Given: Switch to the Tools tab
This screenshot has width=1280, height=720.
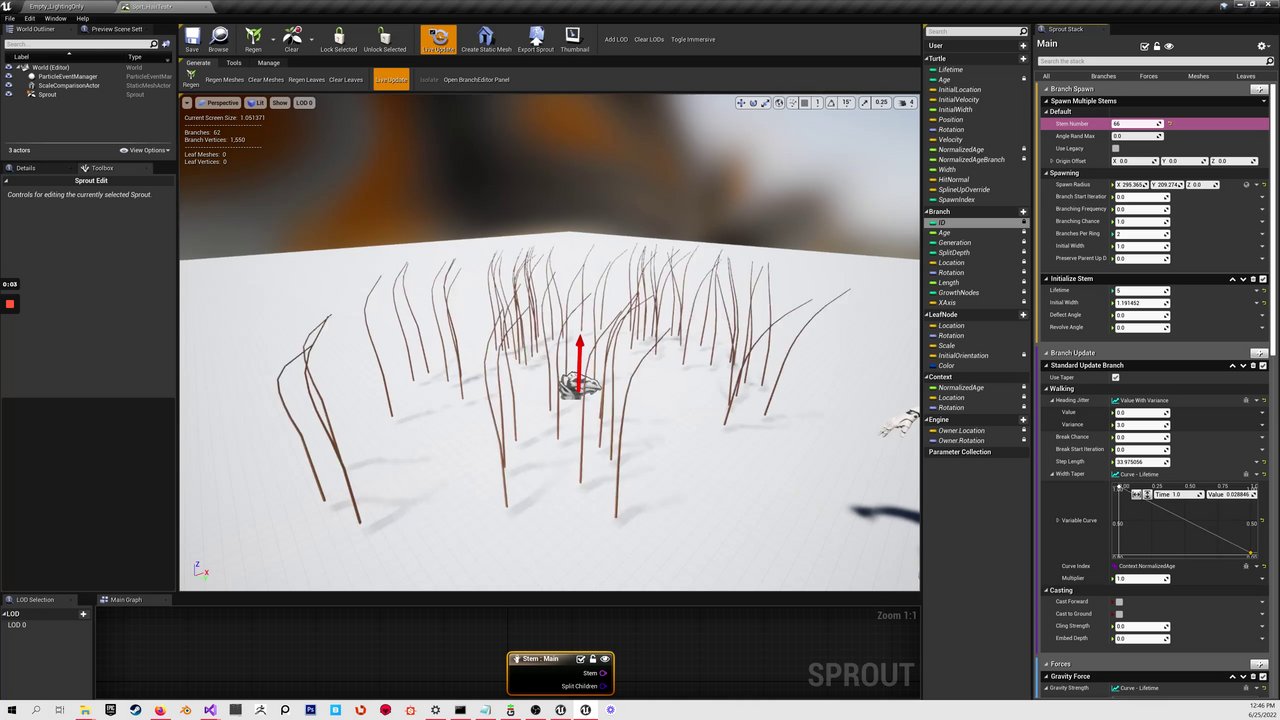Looking at the screenshot, I should click(x=233, y=63).
